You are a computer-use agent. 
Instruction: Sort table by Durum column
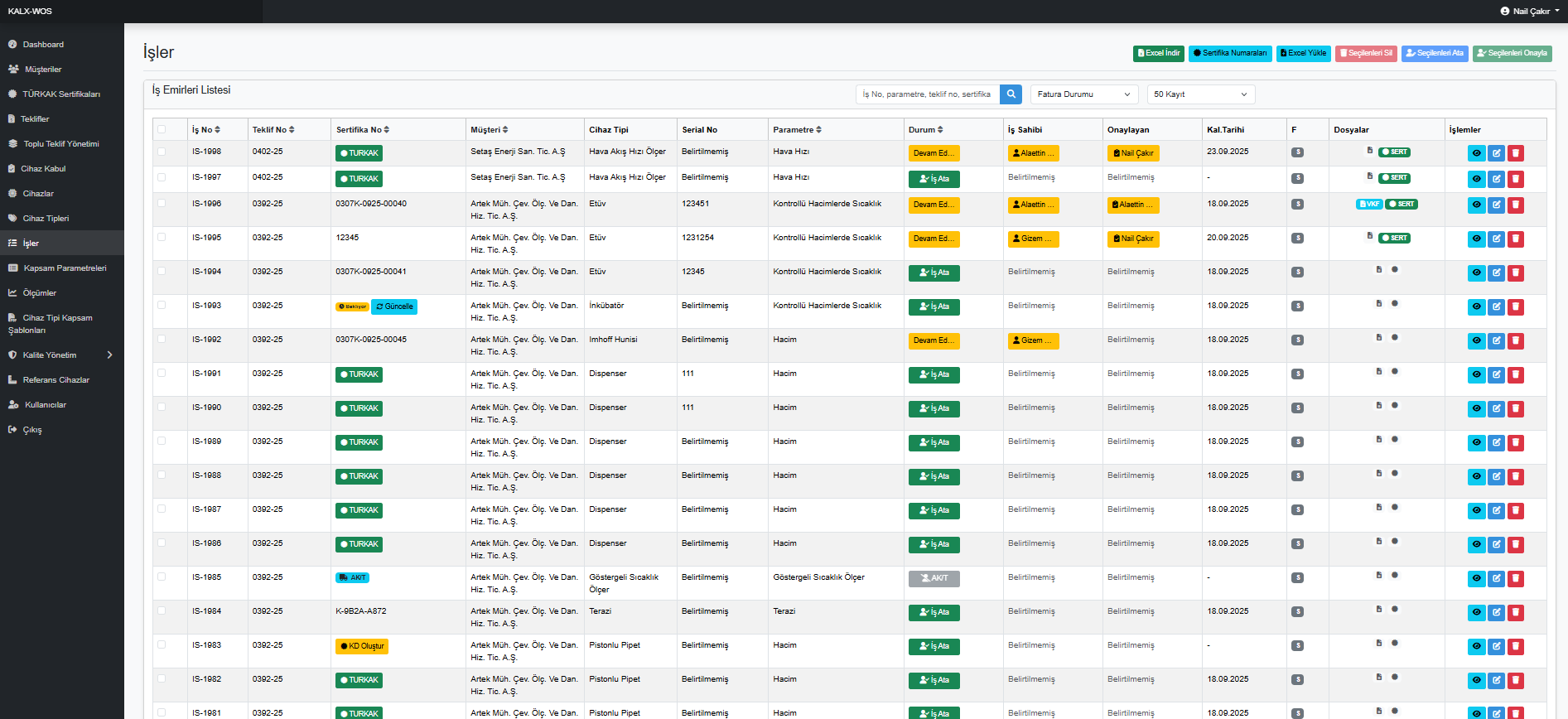(926, 130)
